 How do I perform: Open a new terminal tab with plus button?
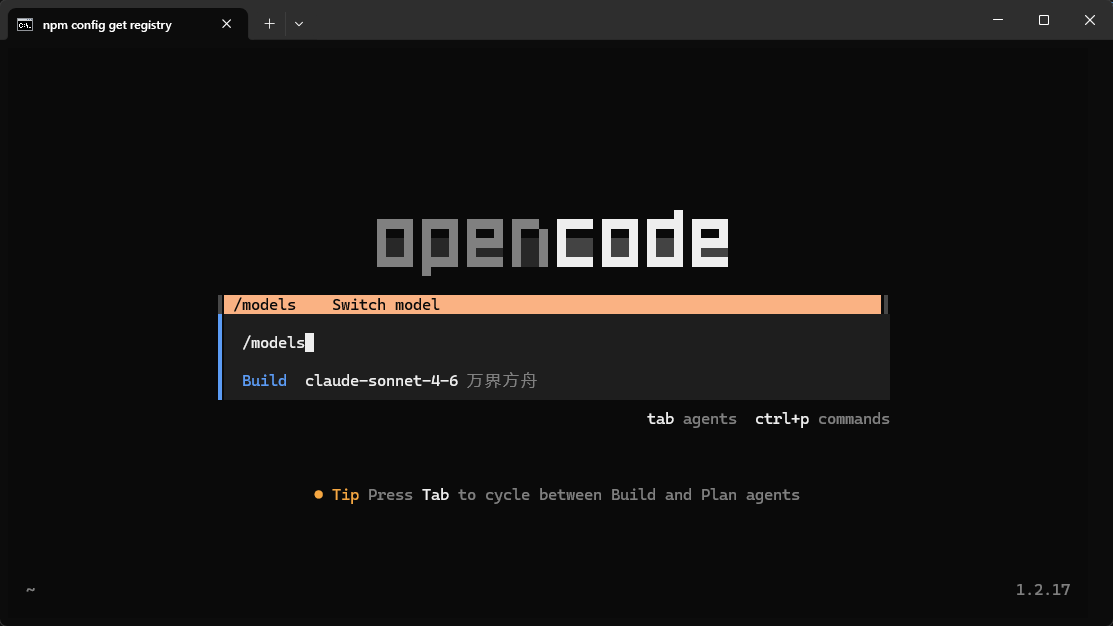click(269, 24)
